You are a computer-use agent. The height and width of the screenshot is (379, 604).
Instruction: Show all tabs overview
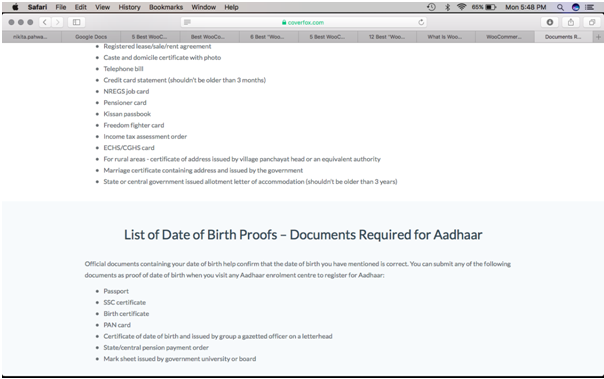tap(592, 22)
